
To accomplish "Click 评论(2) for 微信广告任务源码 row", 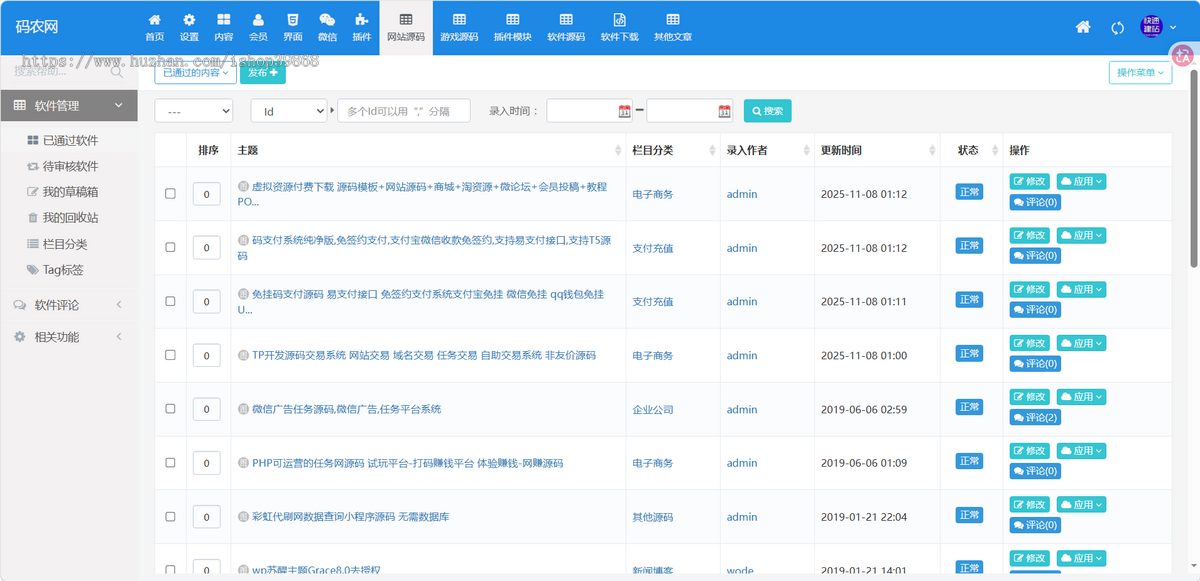I will point(1035,418).
